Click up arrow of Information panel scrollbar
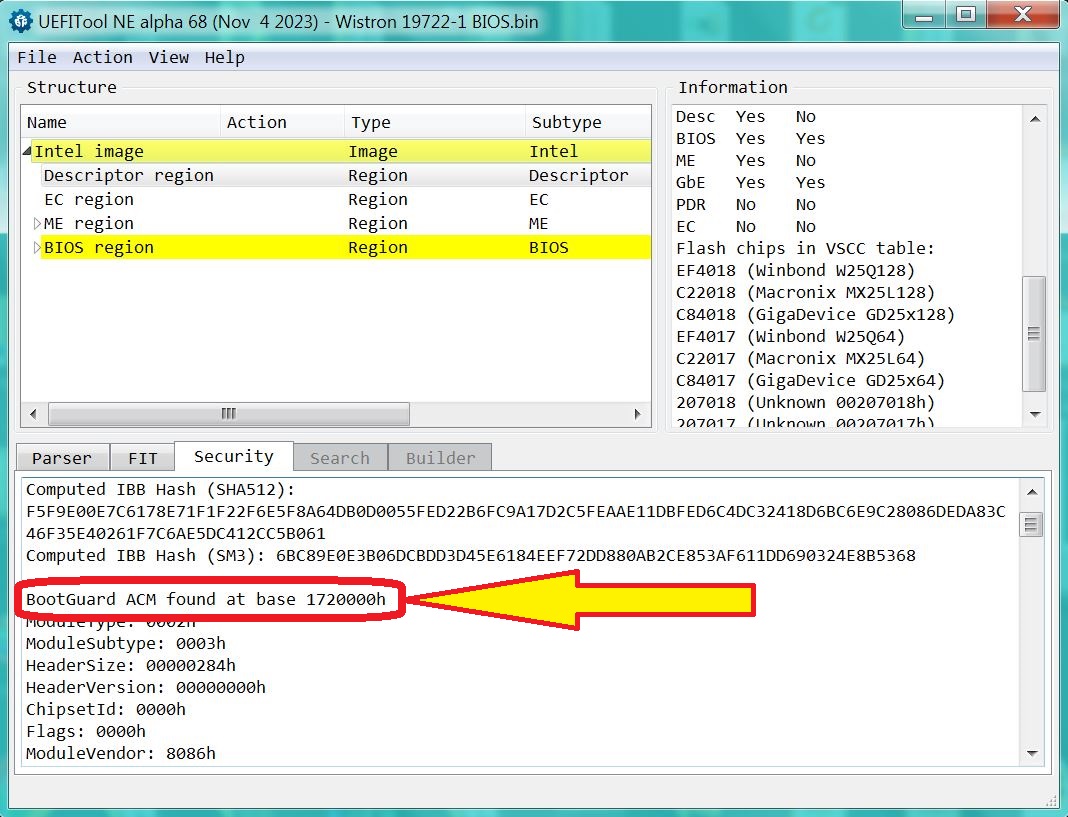This screenshot has height=817, width=1068. (1035, 119)
